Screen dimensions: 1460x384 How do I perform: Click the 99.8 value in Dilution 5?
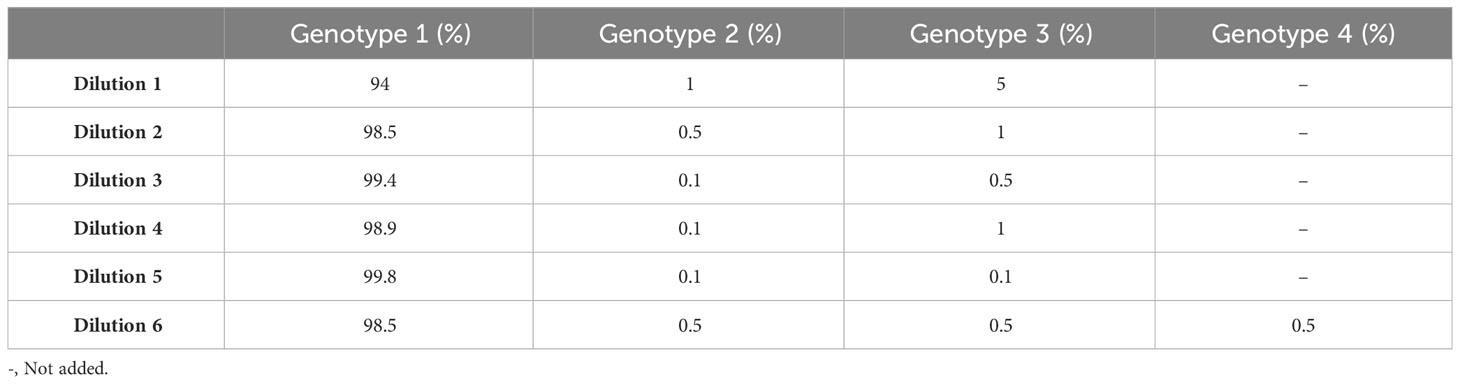click(x=379, y=277)
